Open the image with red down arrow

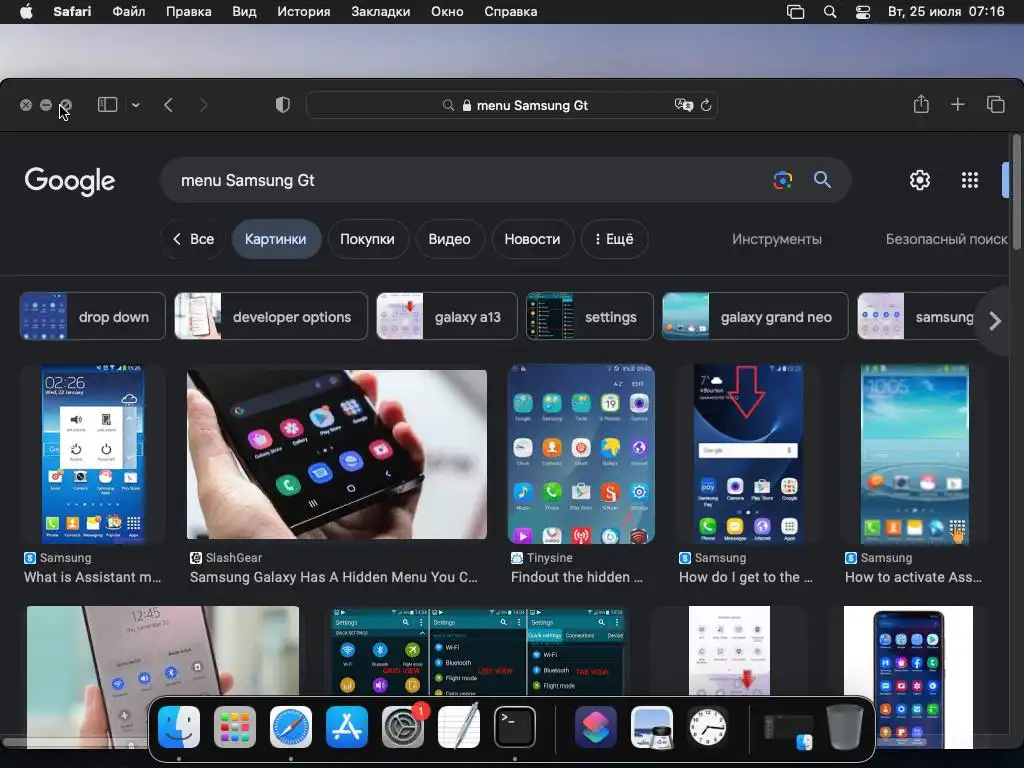coord(748,454)
